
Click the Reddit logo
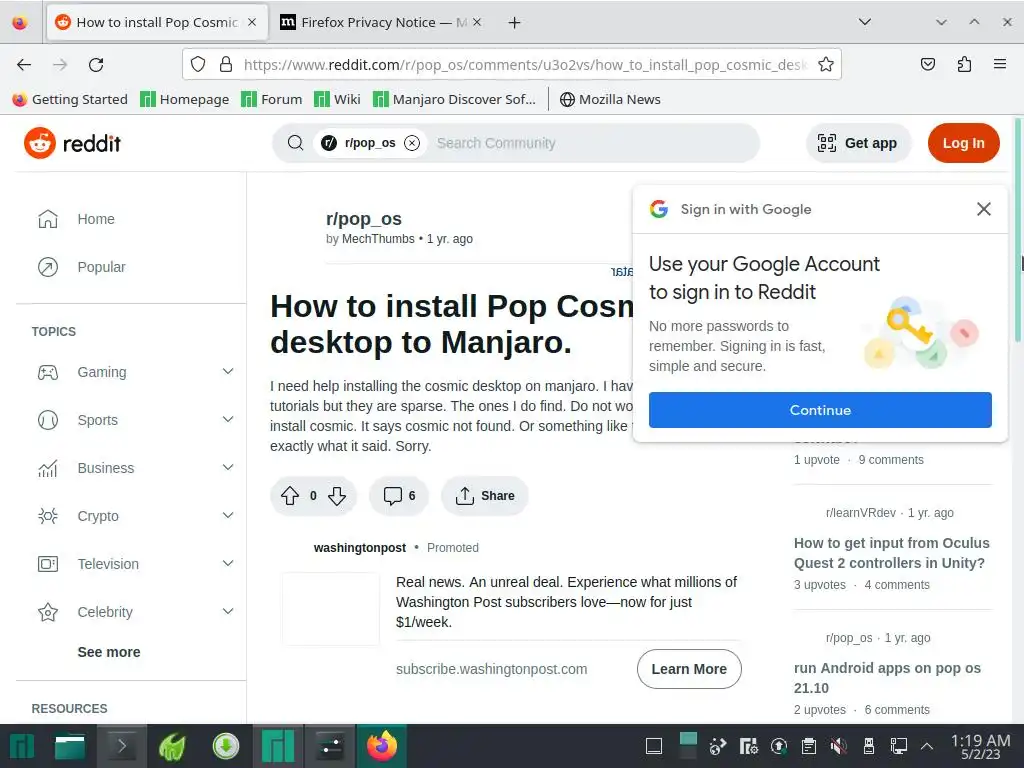(72, 143)
